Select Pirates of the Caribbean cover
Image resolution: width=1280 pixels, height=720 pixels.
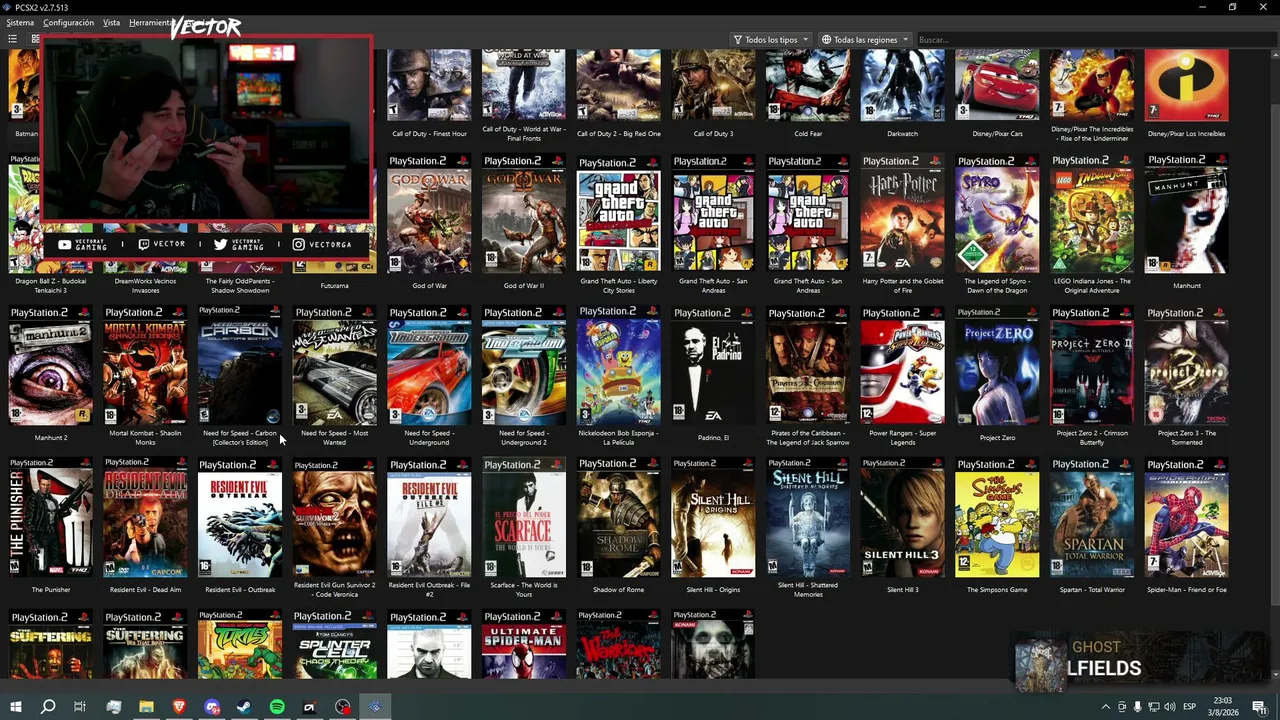(x=808, y=366)
